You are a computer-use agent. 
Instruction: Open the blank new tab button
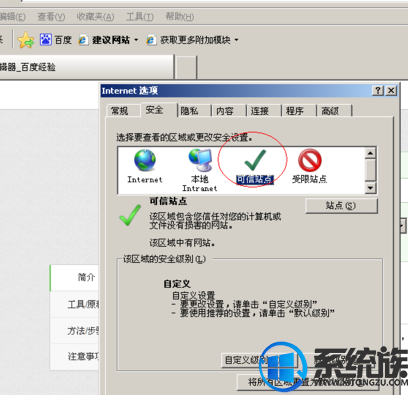click(186, 67)
